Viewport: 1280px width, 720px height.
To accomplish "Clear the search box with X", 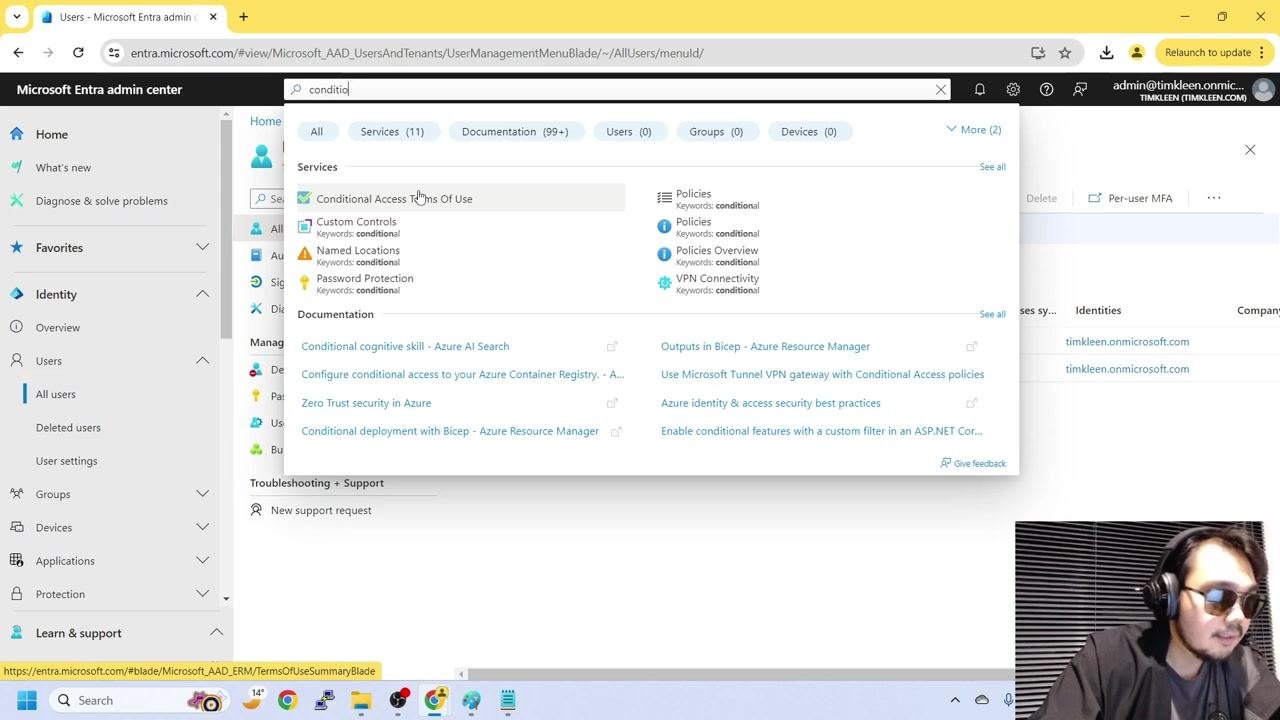I will [x=940, y=90].
